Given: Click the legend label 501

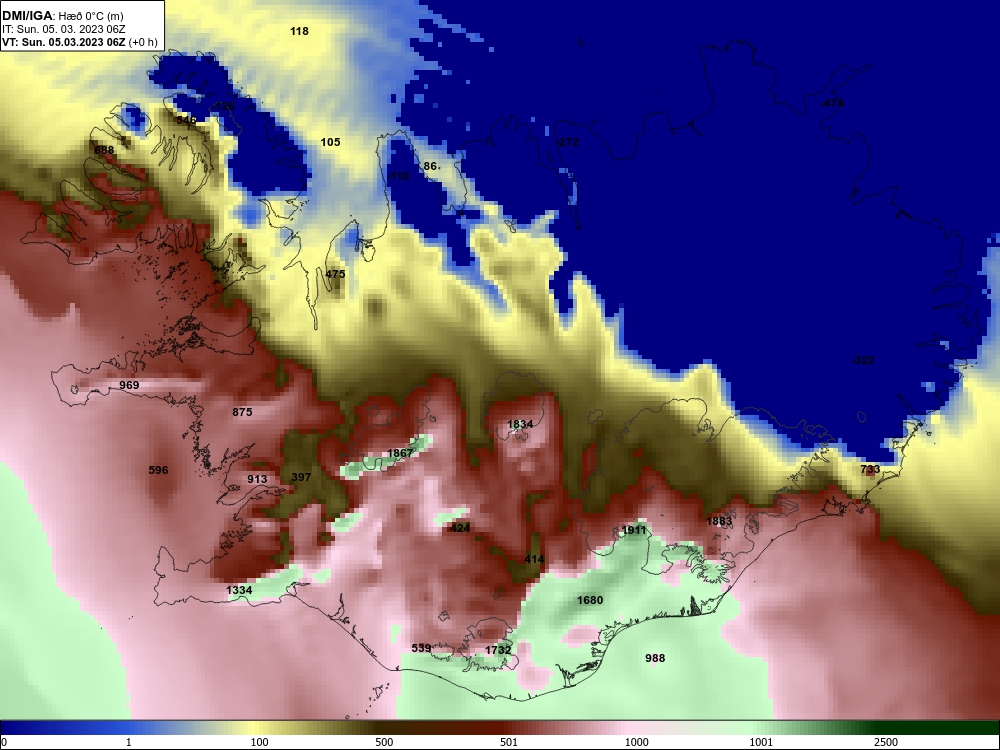Looking at the screenshot, I should tap(509, 742).
